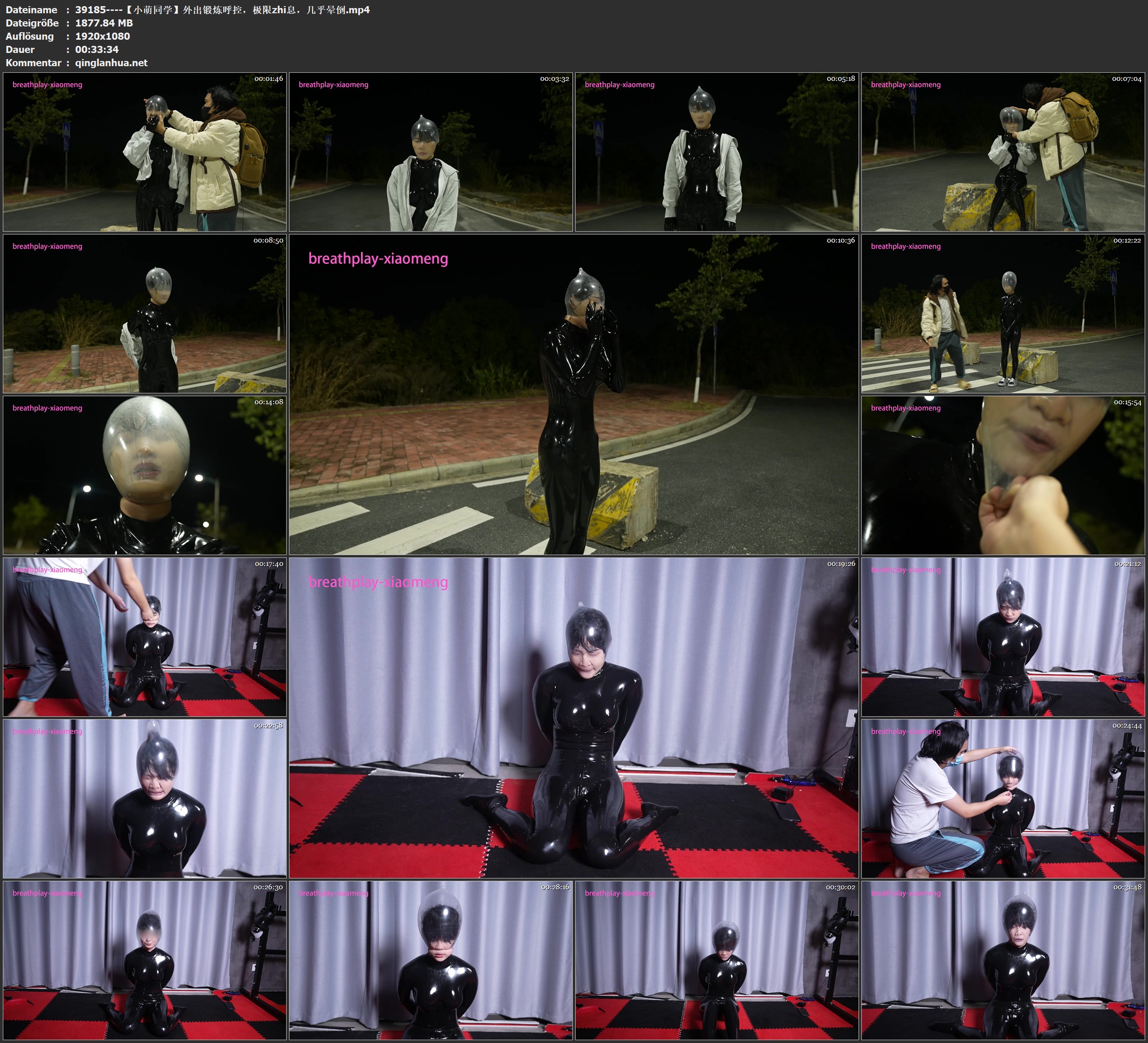Click the large indoor frame at 00:19:26
The width and height of the screenshot is (1148, 1043).
[573, 717]
